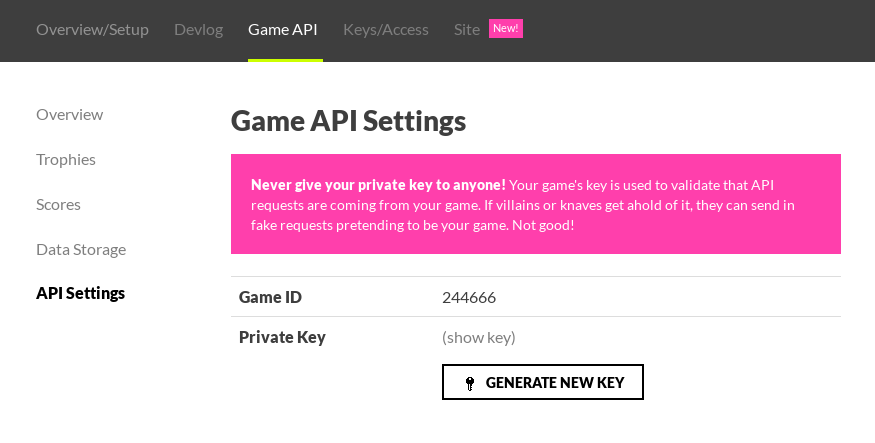The image size is (875, 443).
Task: Navigate to Trophies in the sidebar
Action: (x=66, y=159)
